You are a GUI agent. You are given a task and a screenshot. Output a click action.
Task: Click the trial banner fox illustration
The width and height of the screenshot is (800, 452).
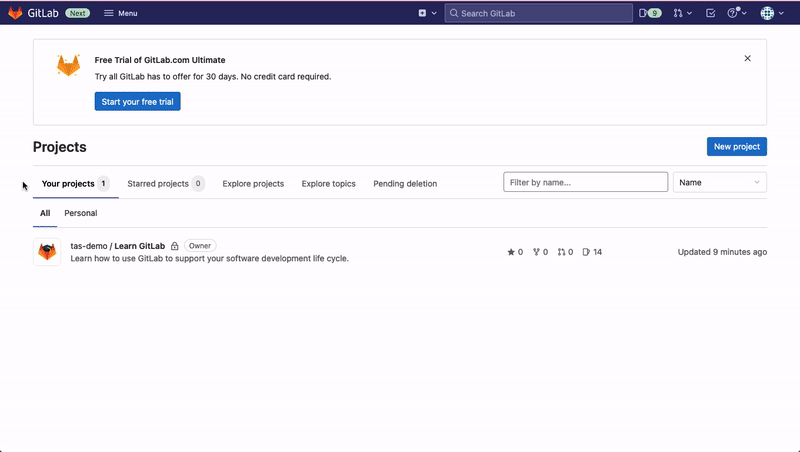[68, 65]
